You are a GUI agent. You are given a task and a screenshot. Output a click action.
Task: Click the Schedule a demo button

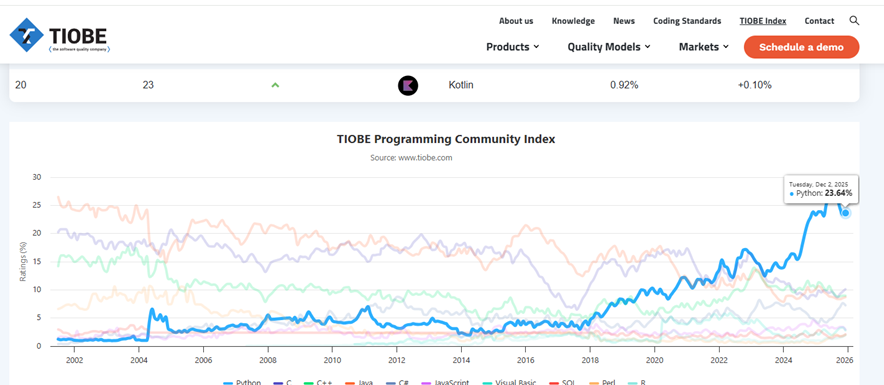point(801,47)
